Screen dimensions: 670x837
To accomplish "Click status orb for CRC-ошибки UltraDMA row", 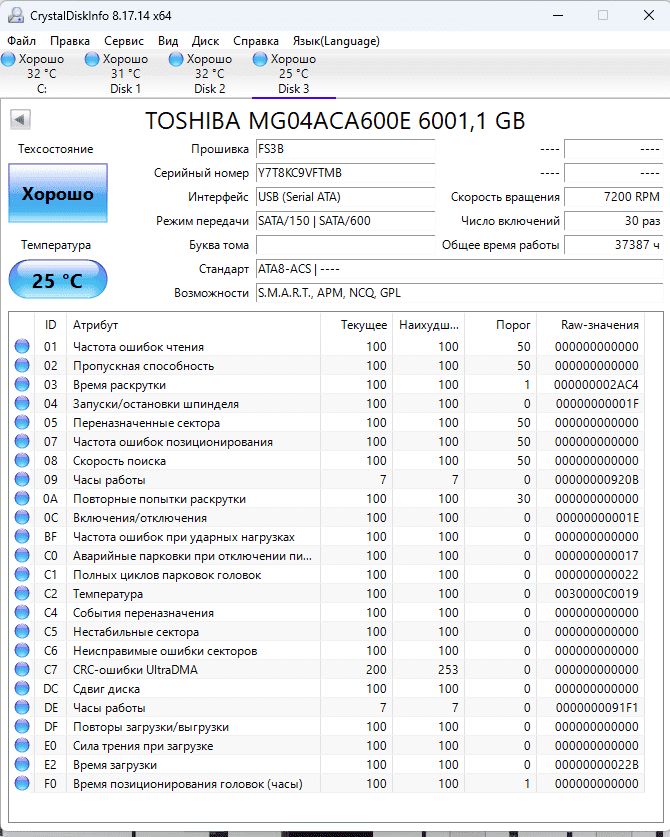I will click(22, 670).
